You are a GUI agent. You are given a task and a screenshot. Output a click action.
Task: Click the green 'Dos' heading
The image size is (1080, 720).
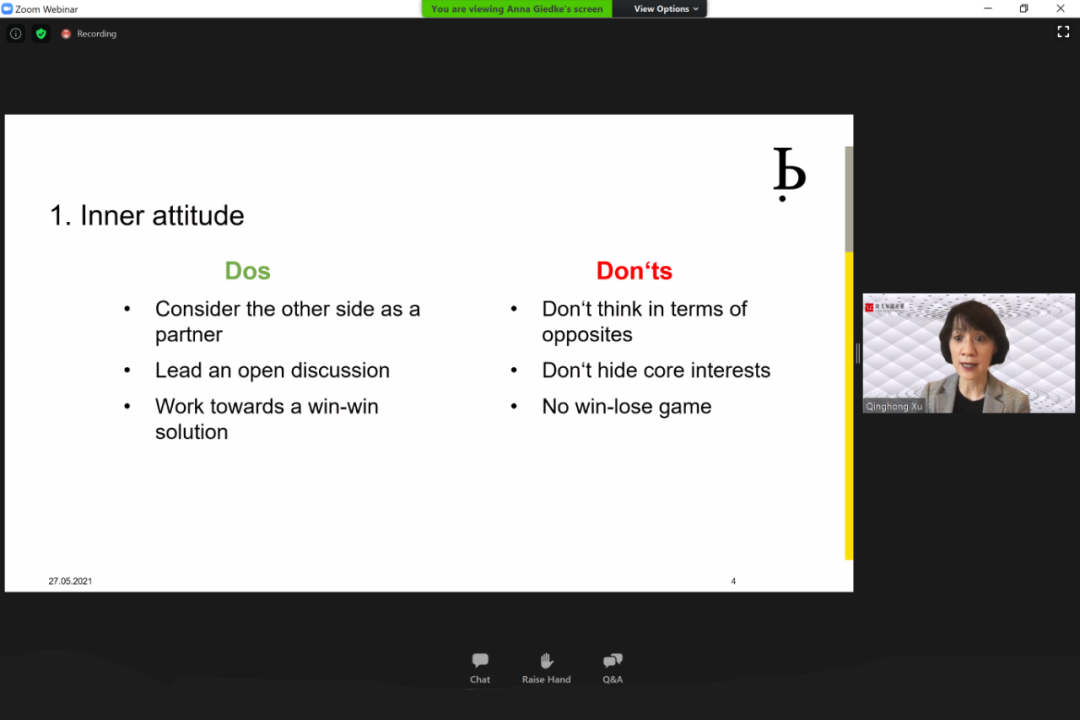[247, 271]
